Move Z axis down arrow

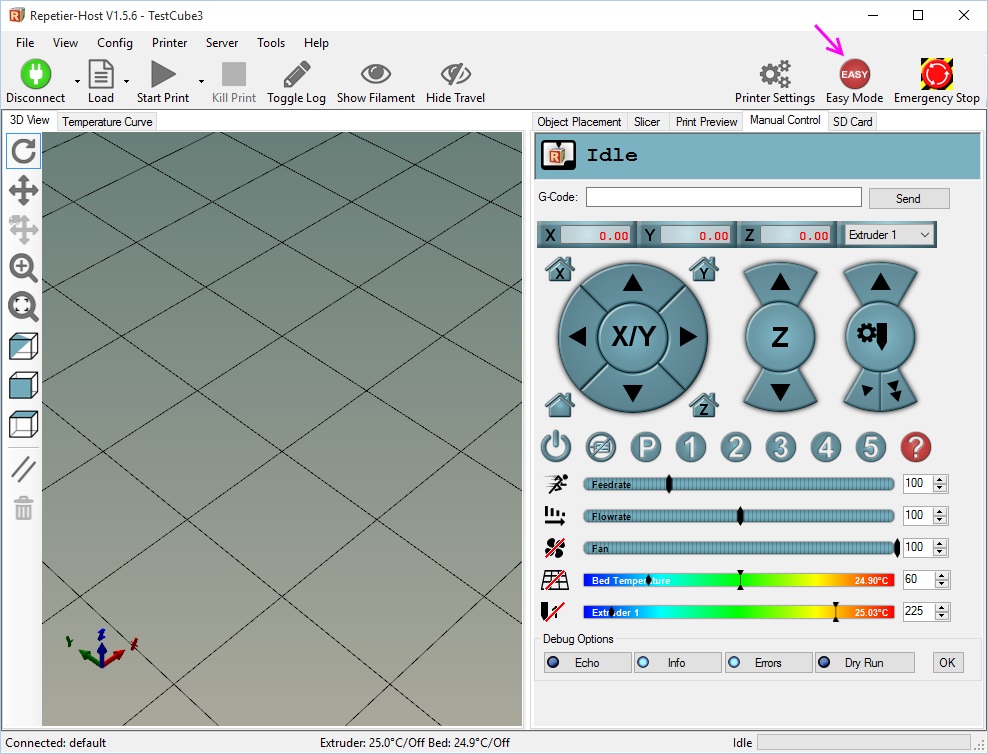pos(780,392)
